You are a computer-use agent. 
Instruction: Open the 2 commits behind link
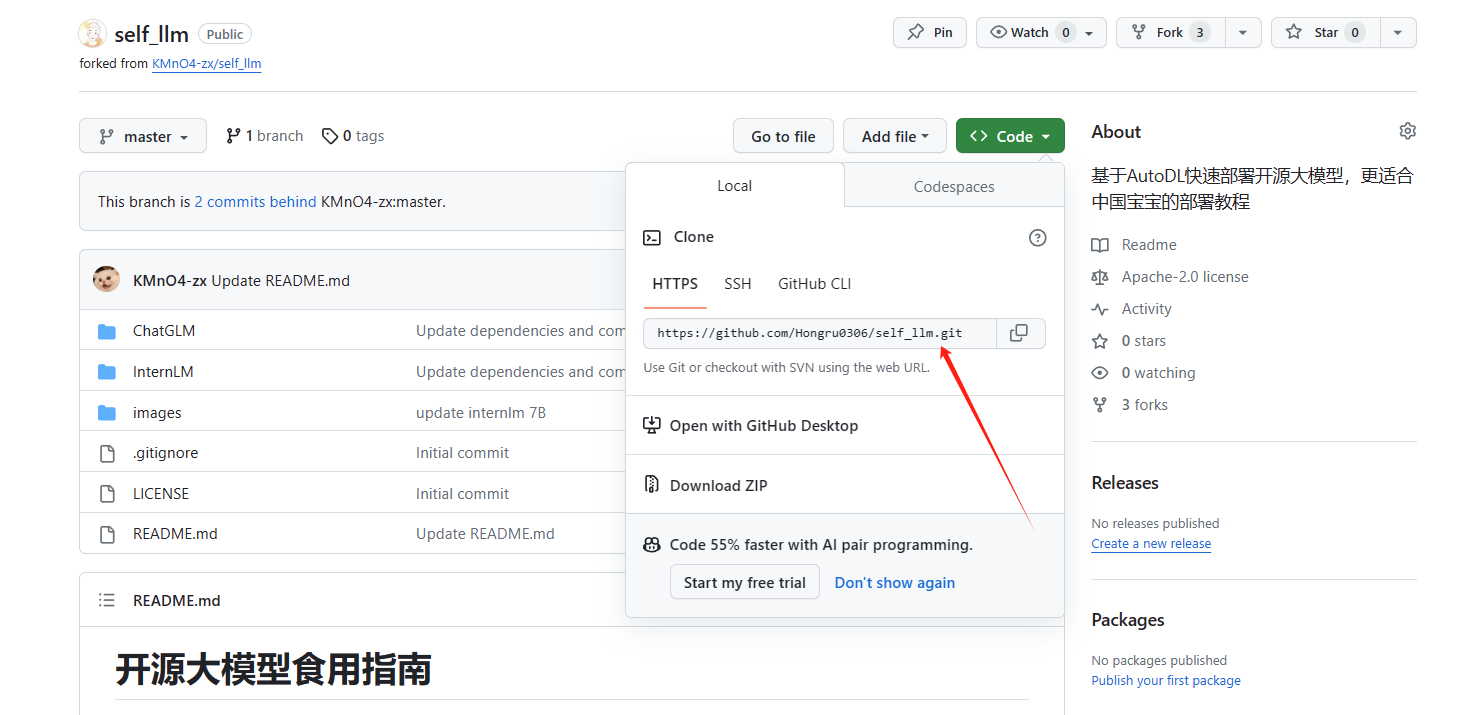pyautogui.click(x=255, y=201)
